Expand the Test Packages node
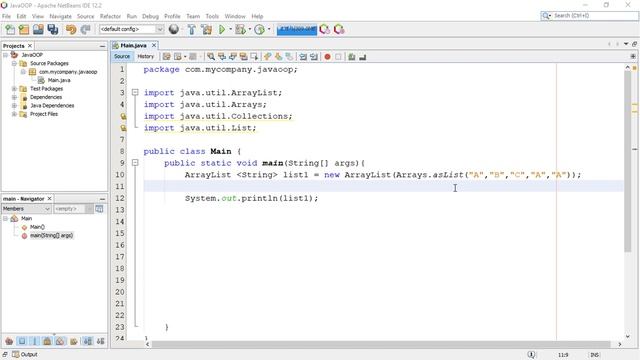640x360 pixels. pyautogui.click(x=14, y=89)
